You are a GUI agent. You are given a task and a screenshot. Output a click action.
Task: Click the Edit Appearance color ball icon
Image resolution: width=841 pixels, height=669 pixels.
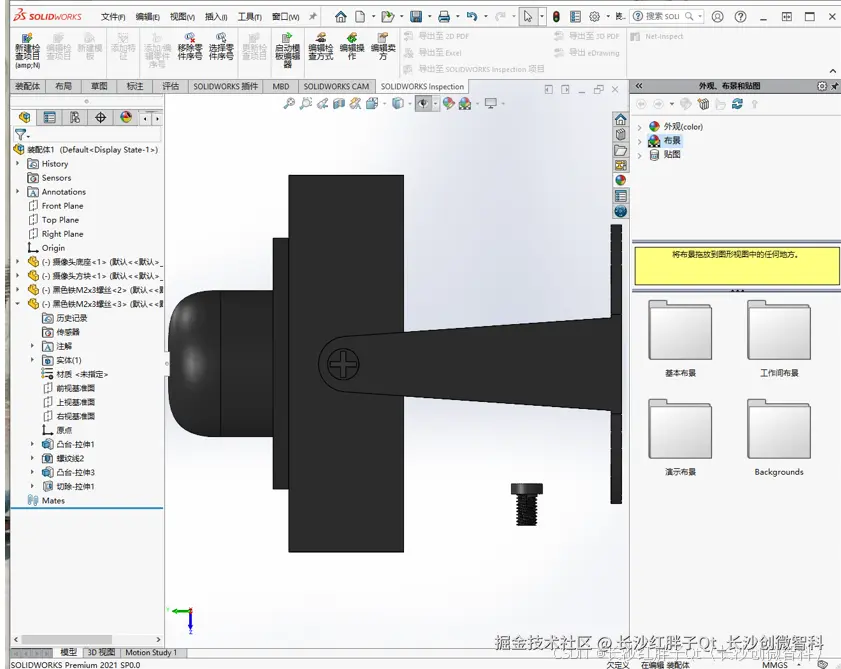click(448, 104)
